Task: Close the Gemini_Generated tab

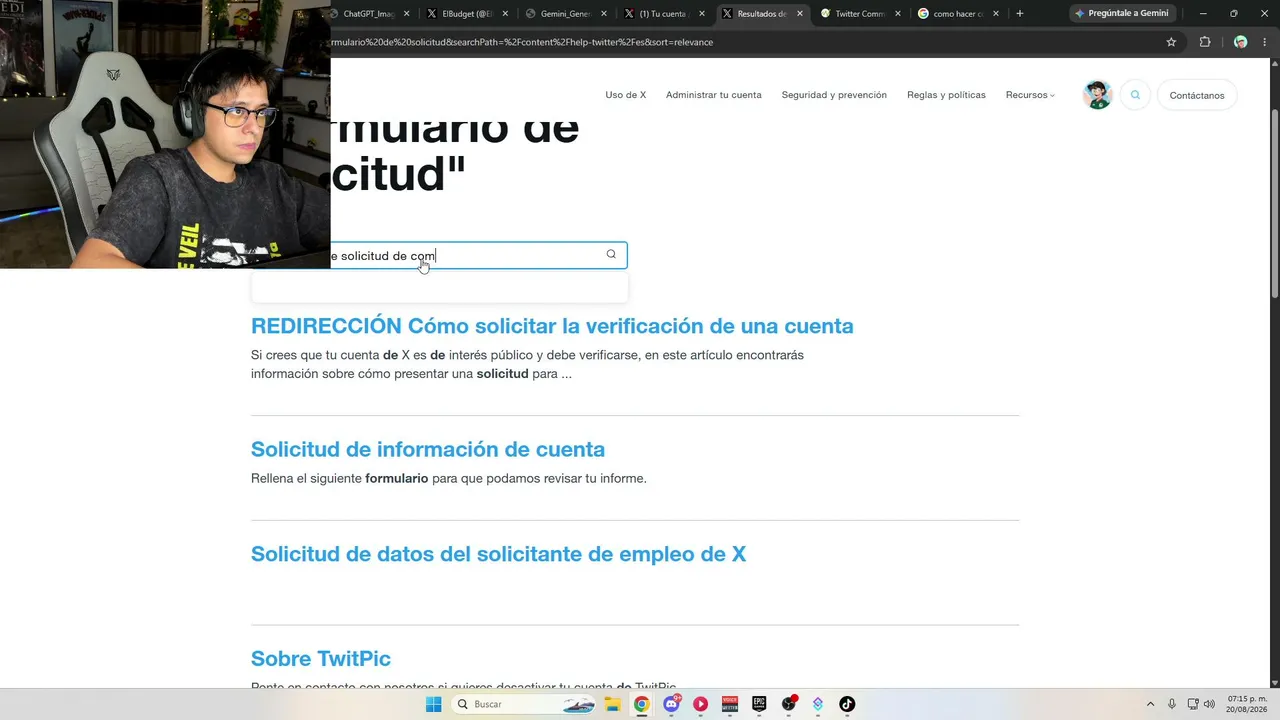Action: coord(604,14)
